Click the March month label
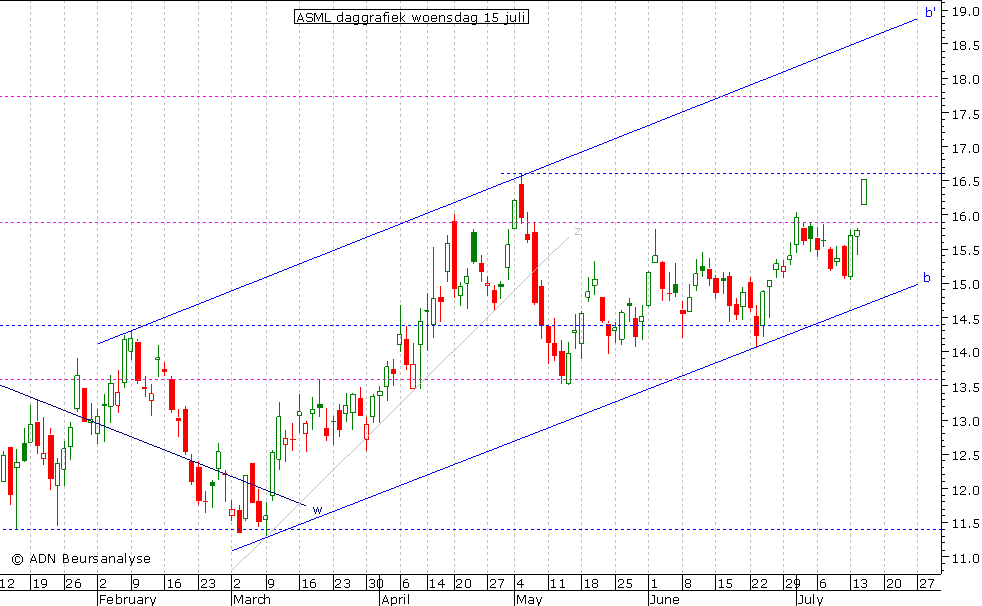Screen dimensions: 982x606 [x=252, y=599]
